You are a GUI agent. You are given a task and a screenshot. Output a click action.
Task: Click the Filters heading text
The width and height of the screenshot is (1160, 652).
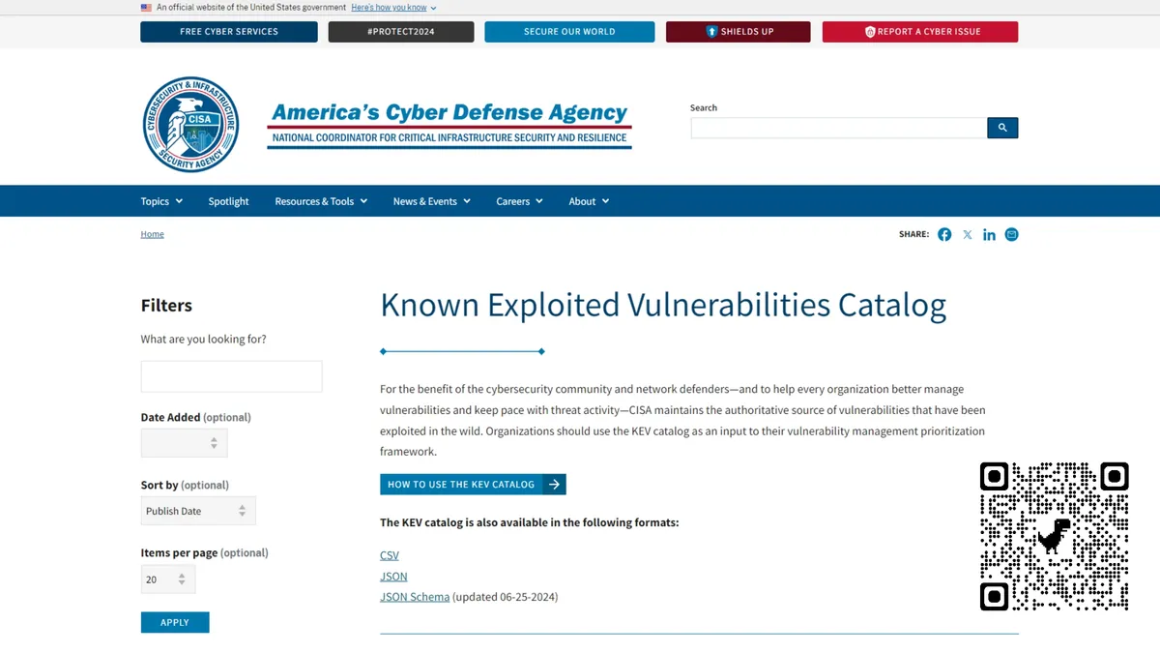tap(166, 305)
